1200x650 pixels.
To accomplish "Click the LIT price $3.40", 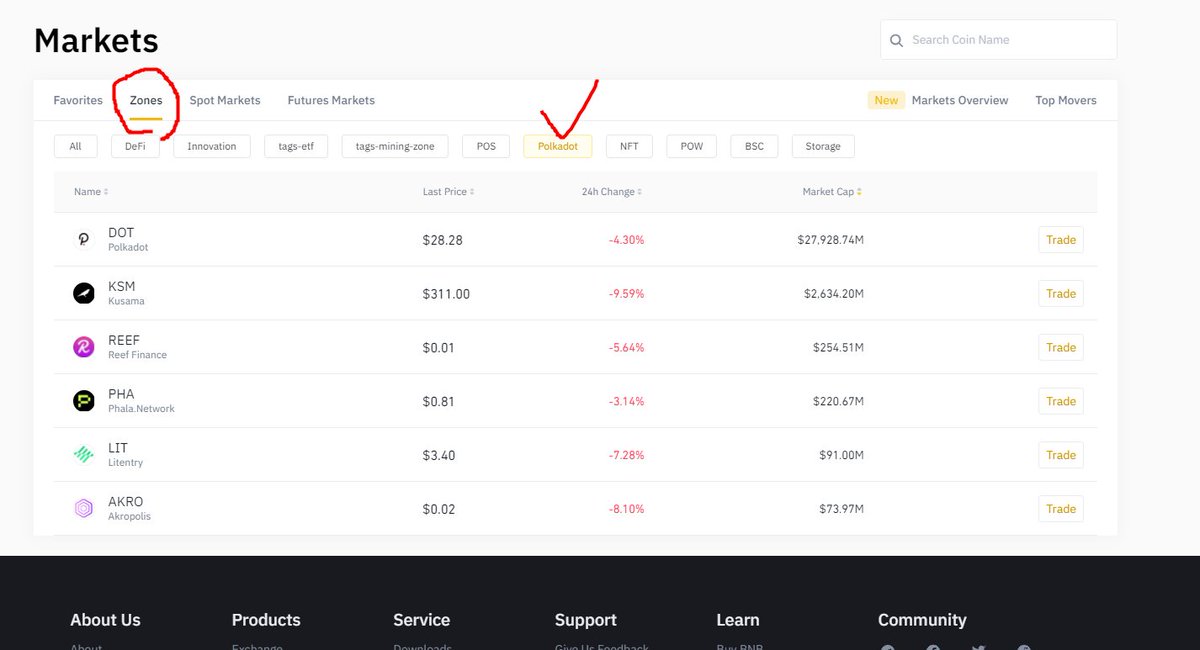I will click(439, 456).
